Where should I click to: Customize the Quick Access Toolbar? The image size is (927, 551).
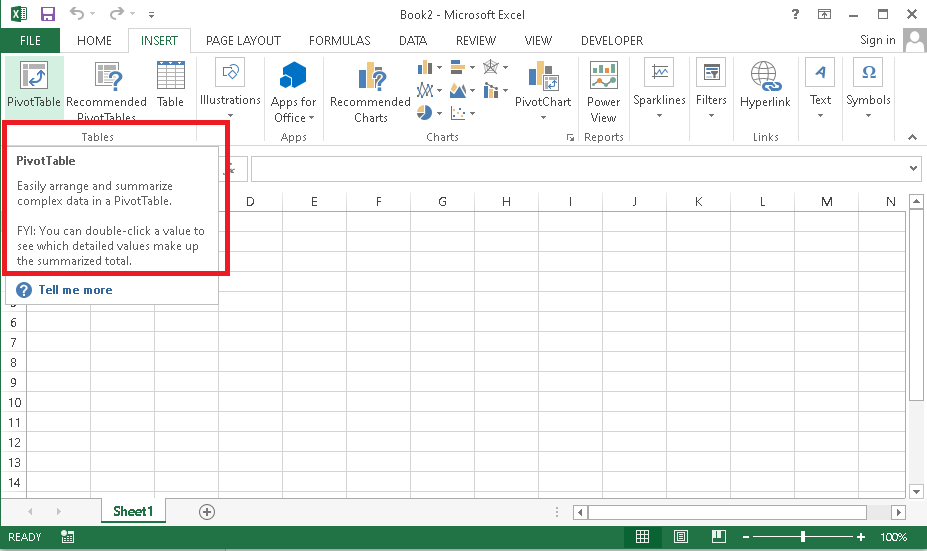click(151, 14)
